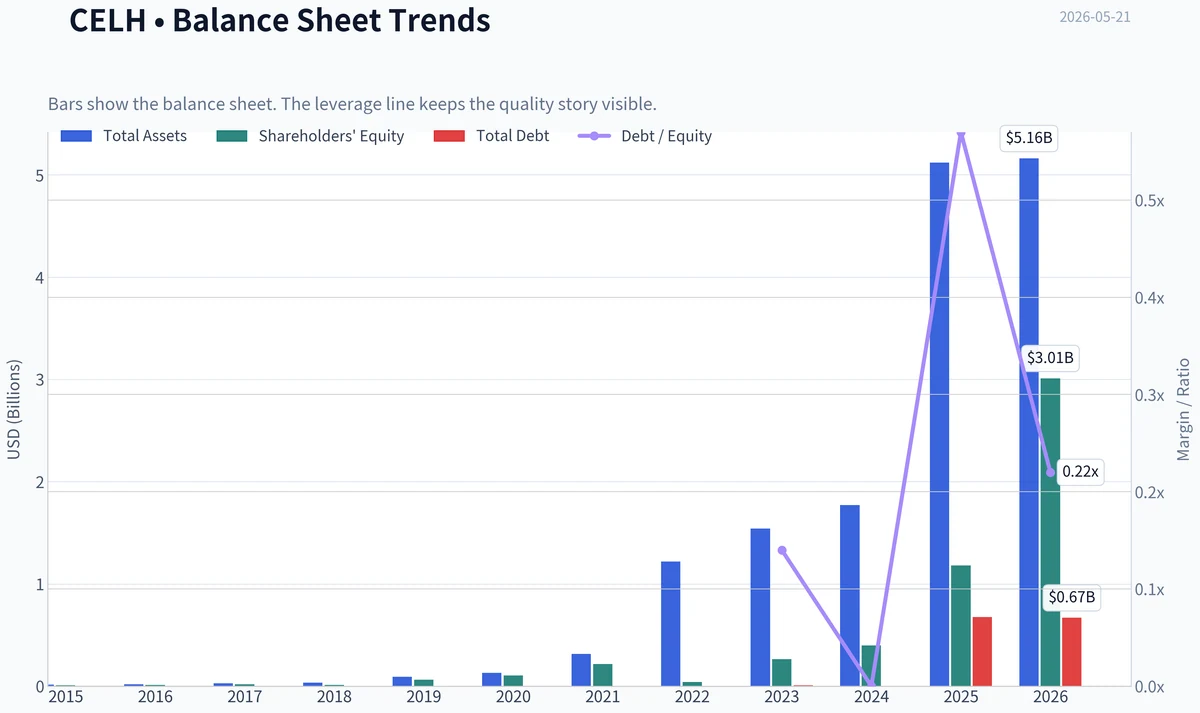Click the 2026 Debt / Equity line point
This screenshot has width=1200, height=713.
click(1050, 472)
